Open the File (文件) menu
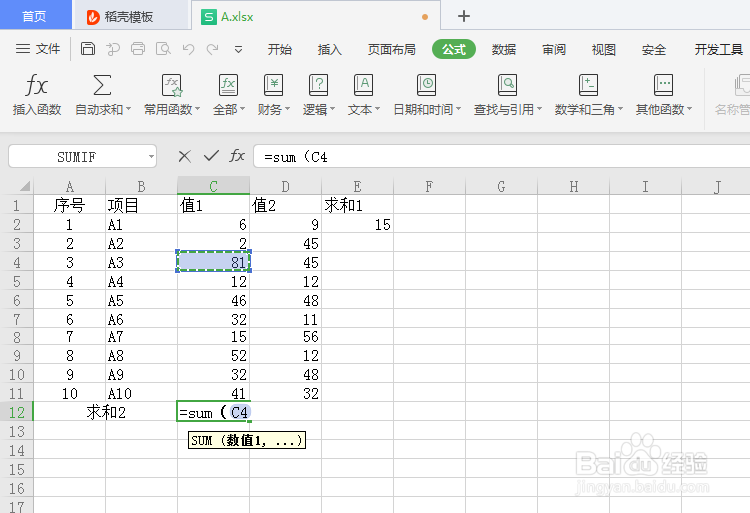750x513 pixels. (x=38, y=49)
